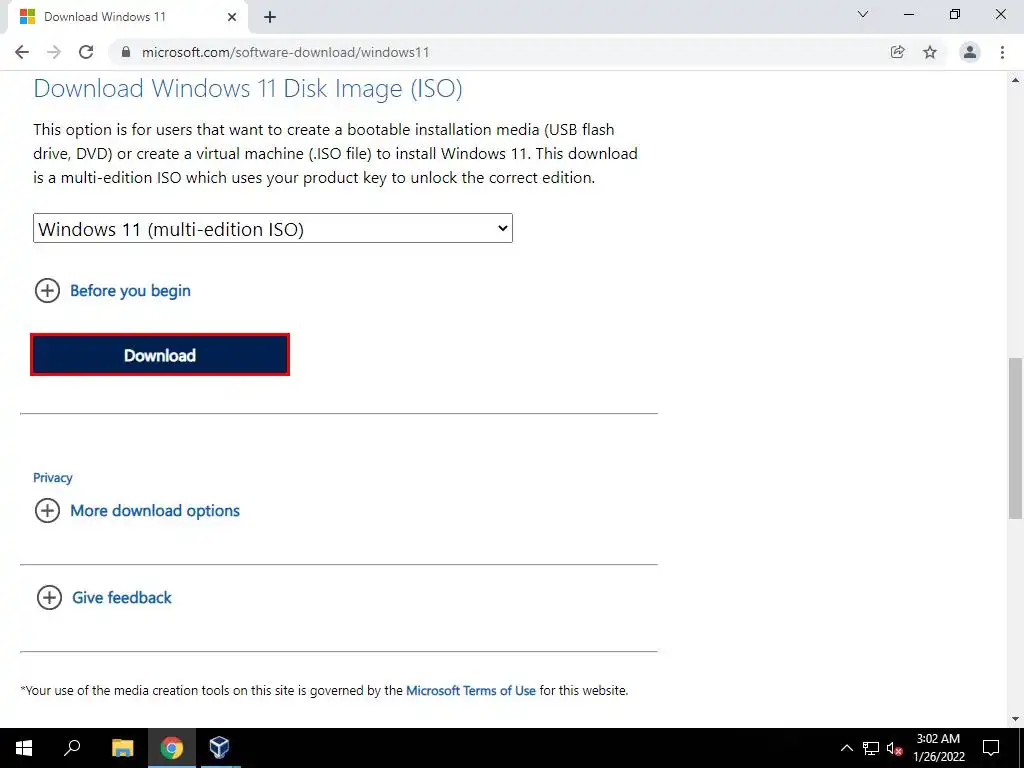Open taskbar search
This screenshot has height=768, width=1024.
pyautogui.click(x=72, y=748)
